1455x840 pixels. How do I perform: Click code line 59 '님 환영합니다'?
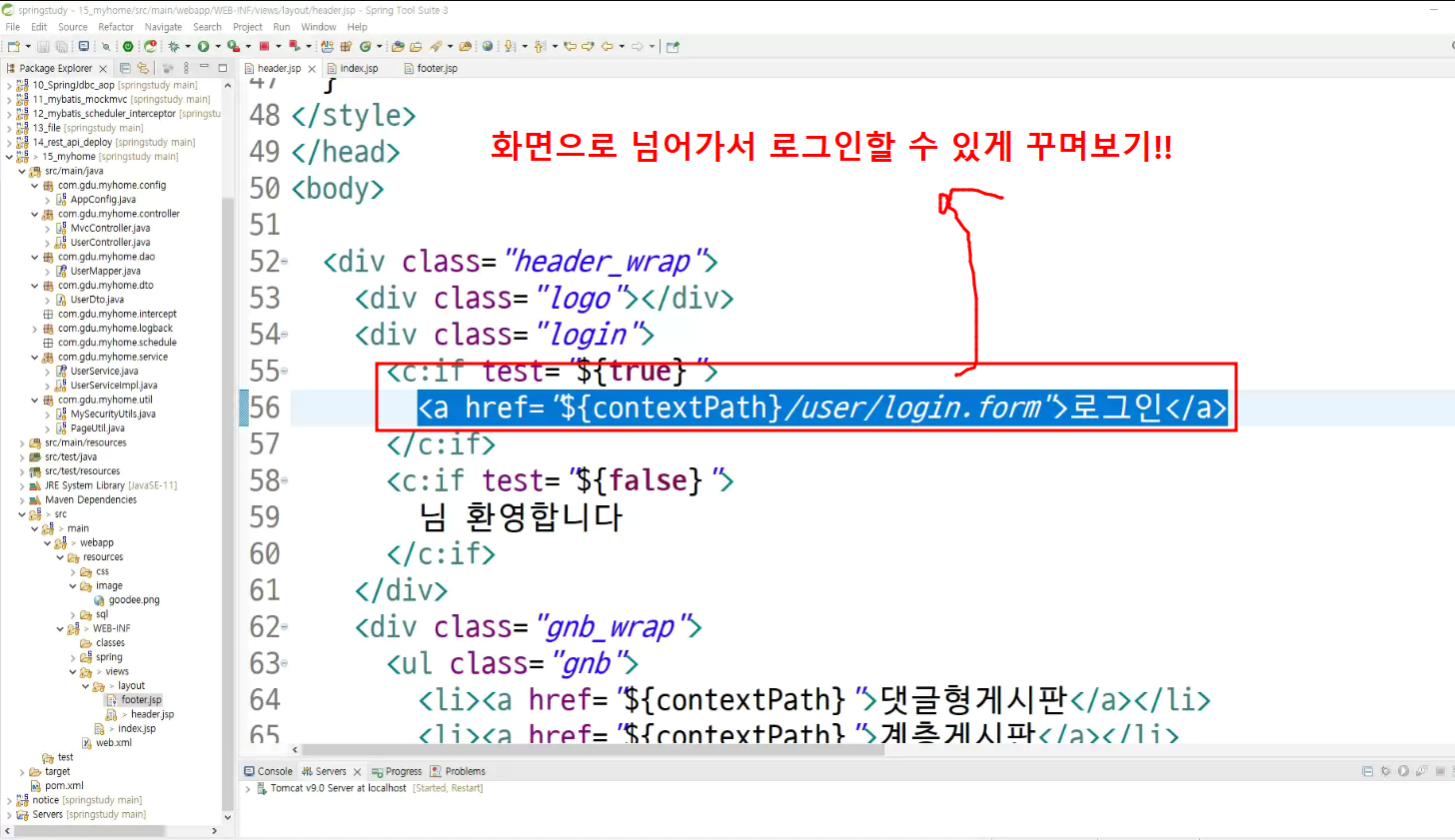coord(521,517)
